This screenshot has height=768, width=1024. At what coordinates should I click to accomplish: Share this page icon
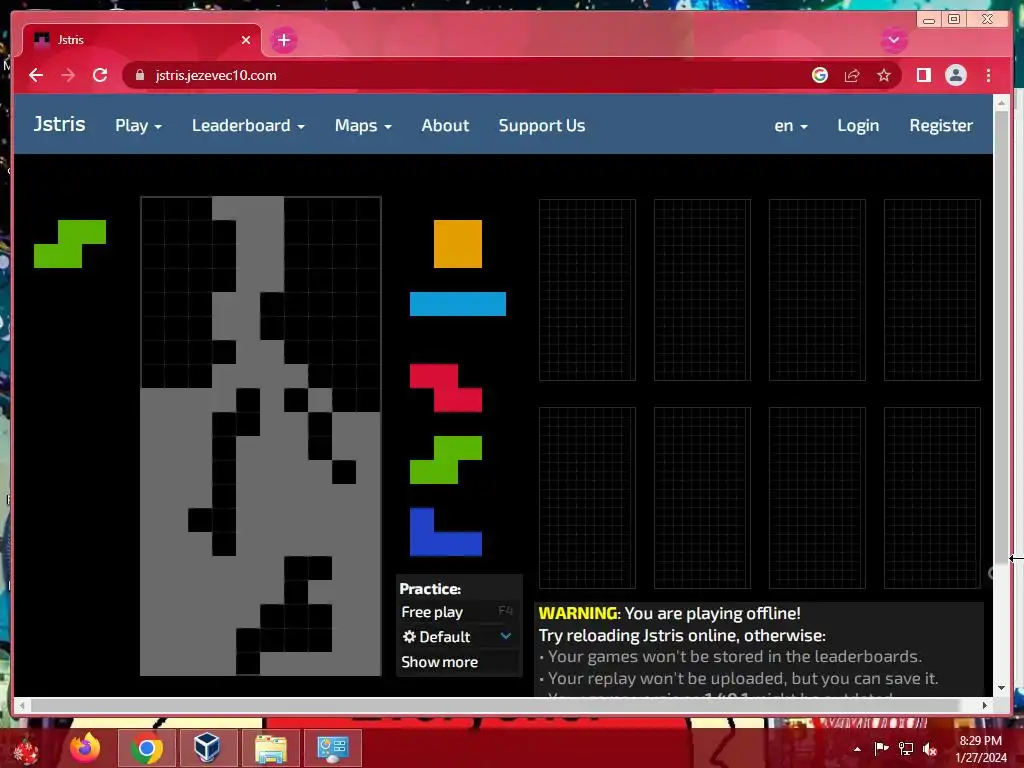click(x=852, y=75)
